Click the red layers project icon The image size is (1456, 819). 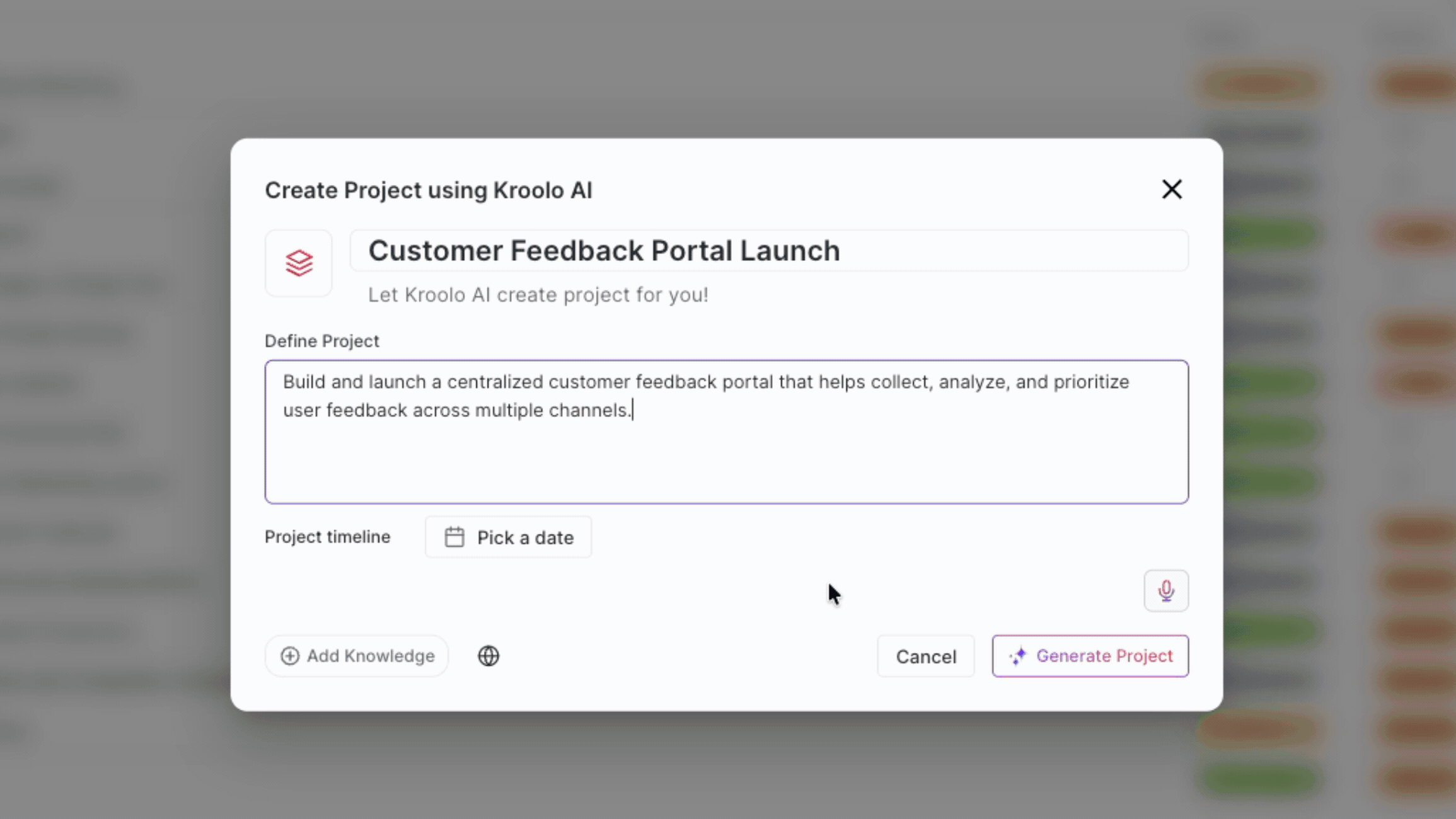click(x=299, y=263)
